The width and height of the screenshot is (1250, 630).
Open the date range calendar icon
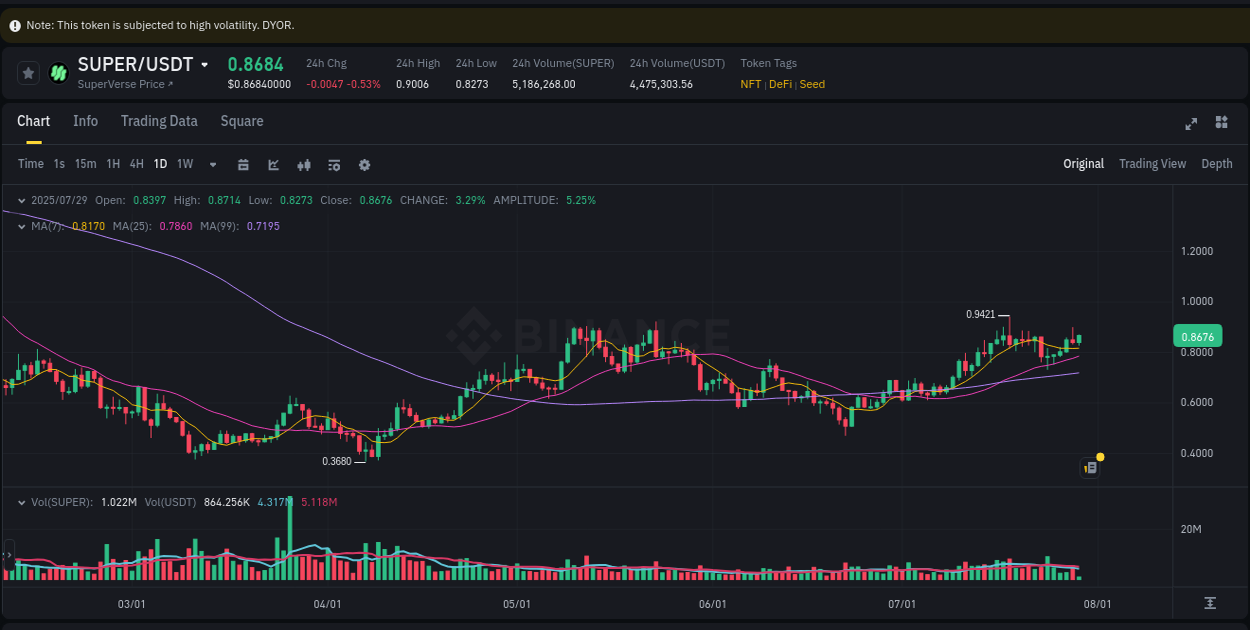click(x=243, y=164)
